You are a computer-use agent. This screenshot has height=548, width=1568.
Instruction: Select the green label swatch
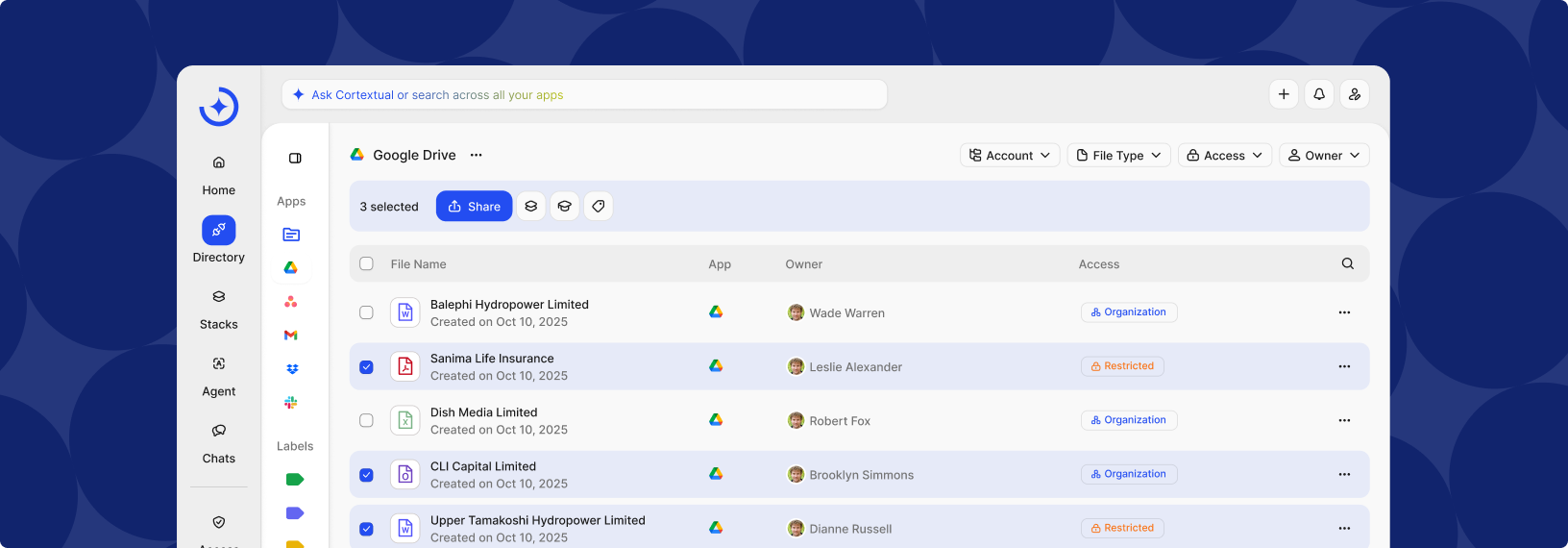[295, 480]
